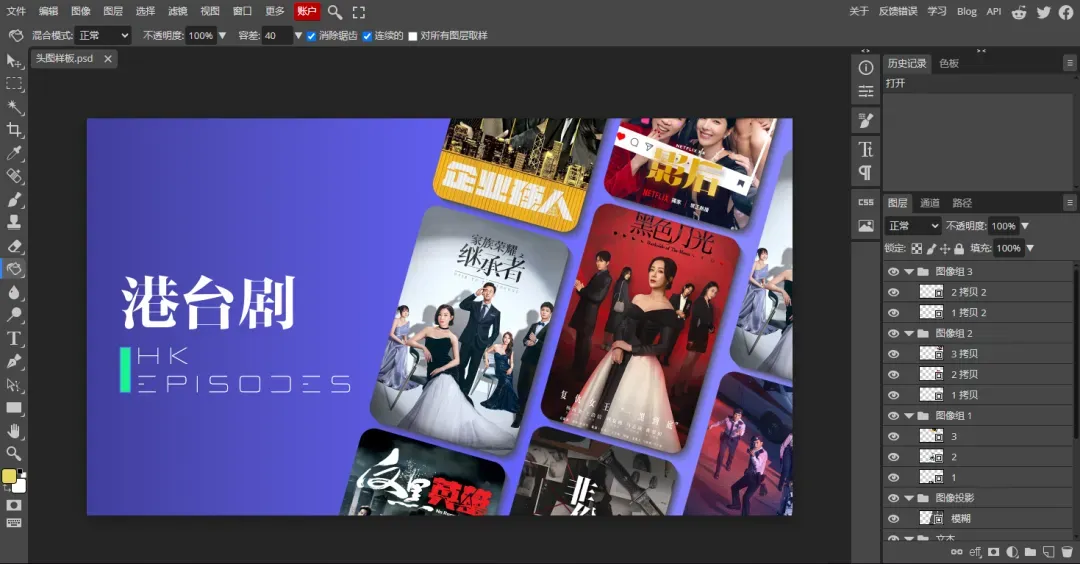Screen dimensions: 1080x564
Task: Select the Type tool
Action: click(x=14, y=338)
